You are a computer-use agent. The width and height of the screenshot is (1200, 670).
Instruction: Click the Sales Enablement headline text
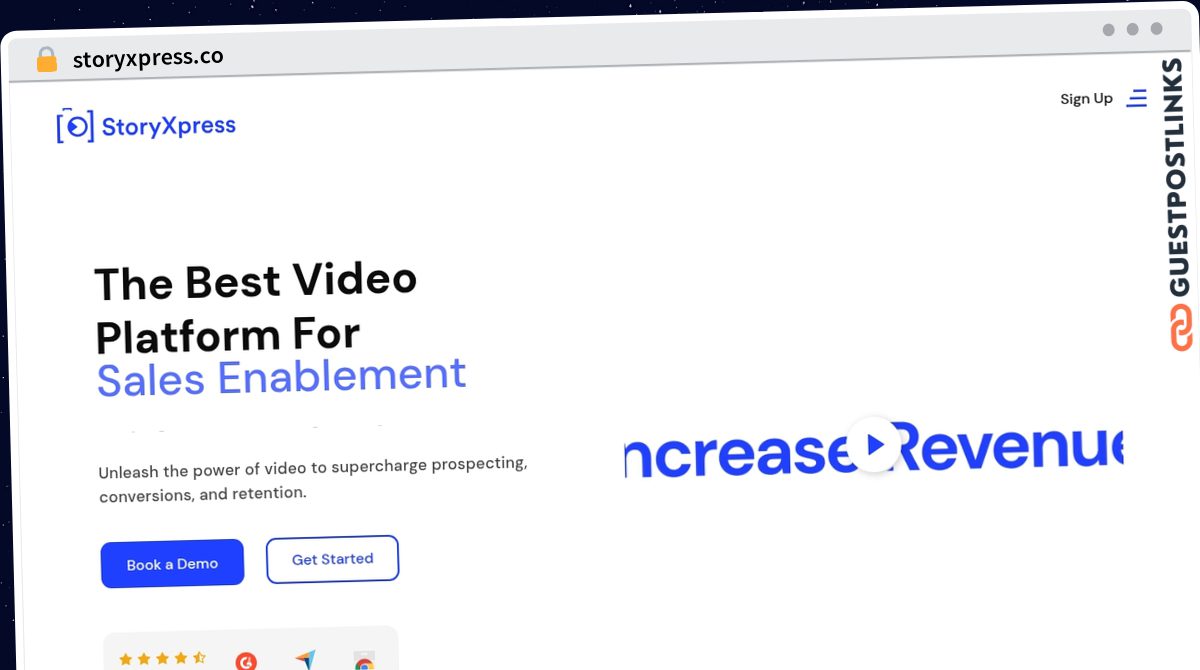tap(281, 377)
